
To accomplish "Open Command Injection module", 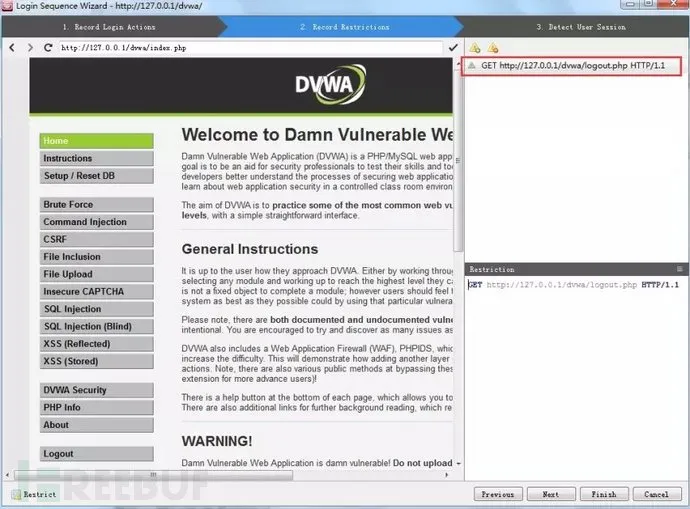I will coord(96,222).
